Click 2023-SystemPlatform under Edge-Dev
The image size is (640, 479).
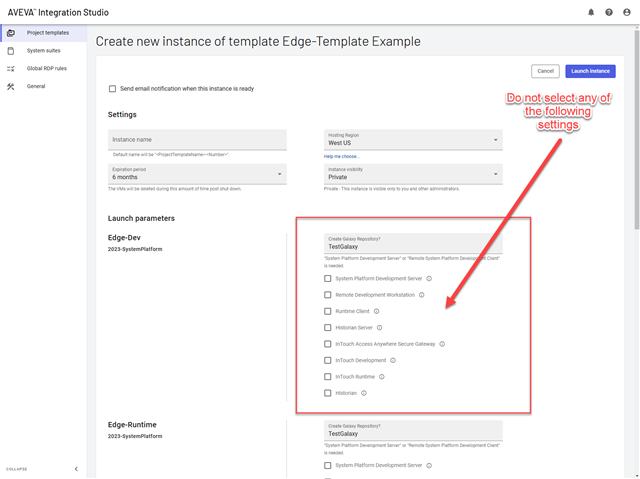click(x=135, y=249)
